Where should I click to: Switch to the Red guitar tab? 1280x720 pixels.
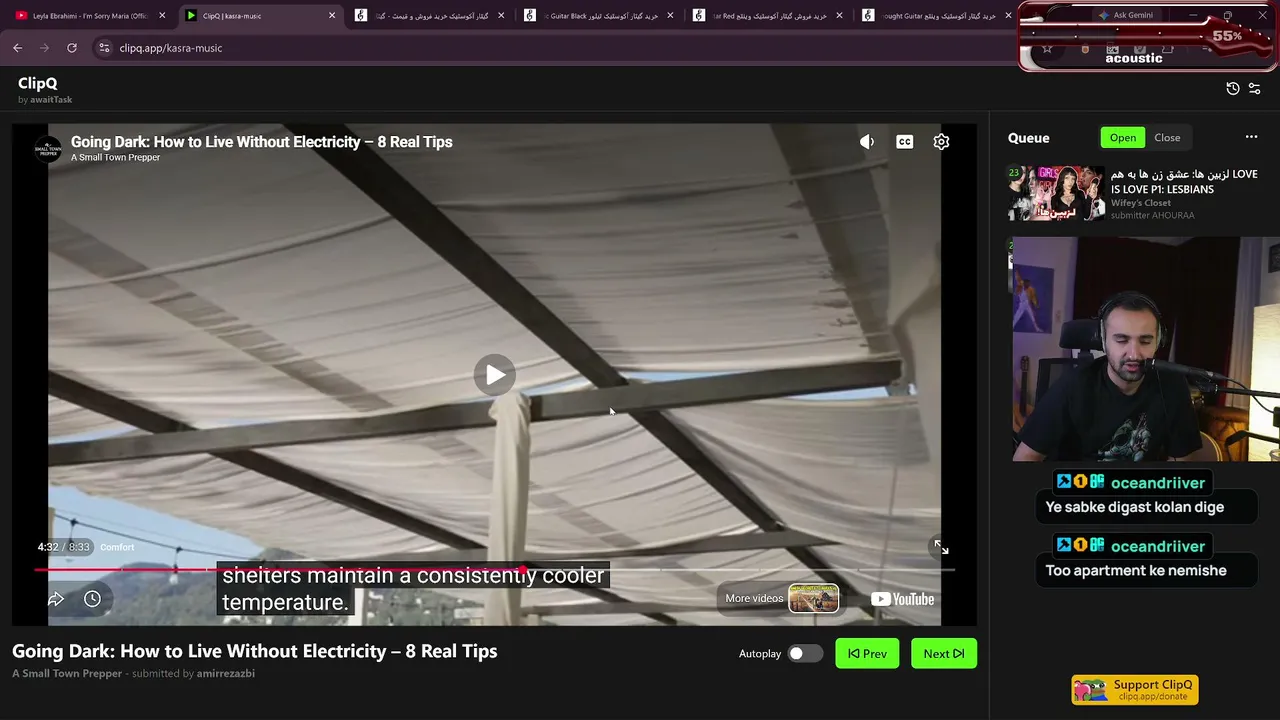coord(768,15)
